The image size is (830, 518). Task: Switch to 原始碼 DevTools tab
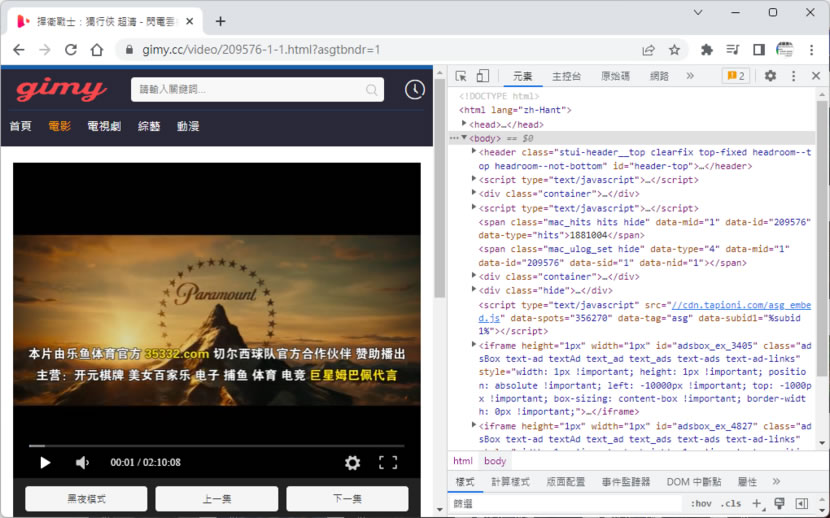(x=616, y=76)
